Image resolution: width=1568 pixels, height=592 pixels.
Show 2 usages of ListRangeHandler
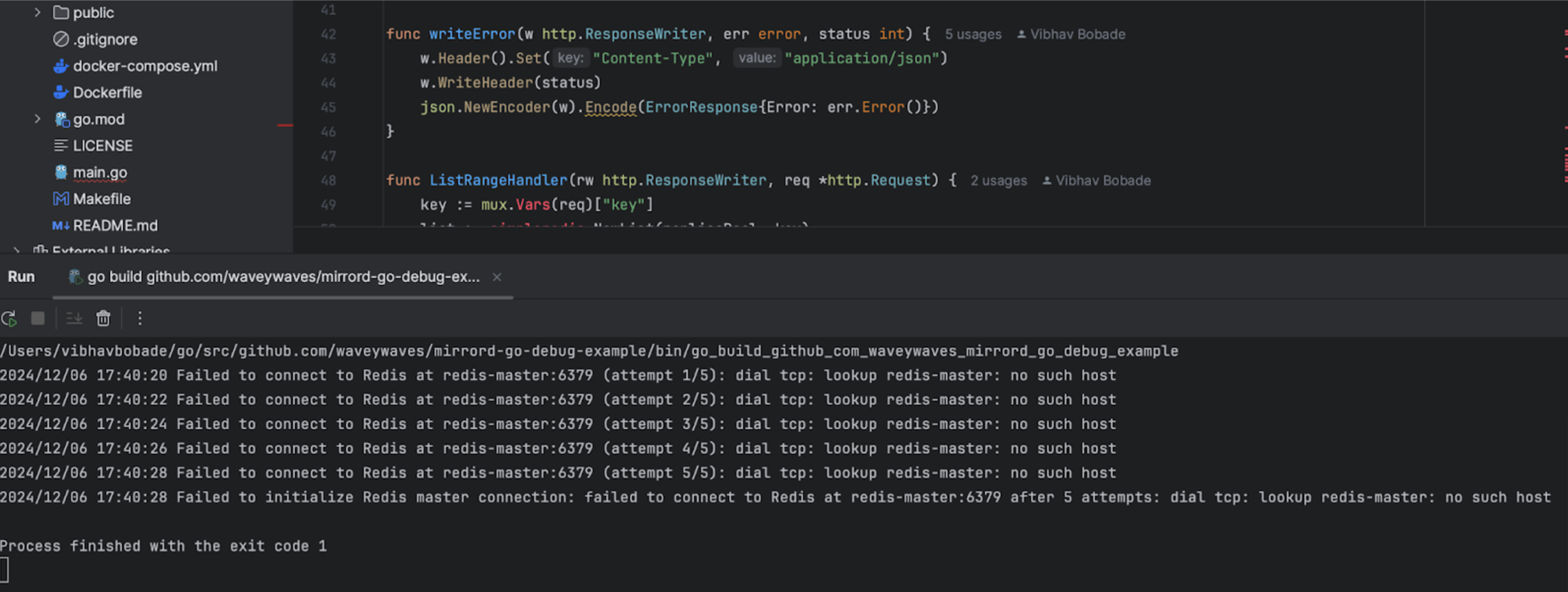click(998, 181)
